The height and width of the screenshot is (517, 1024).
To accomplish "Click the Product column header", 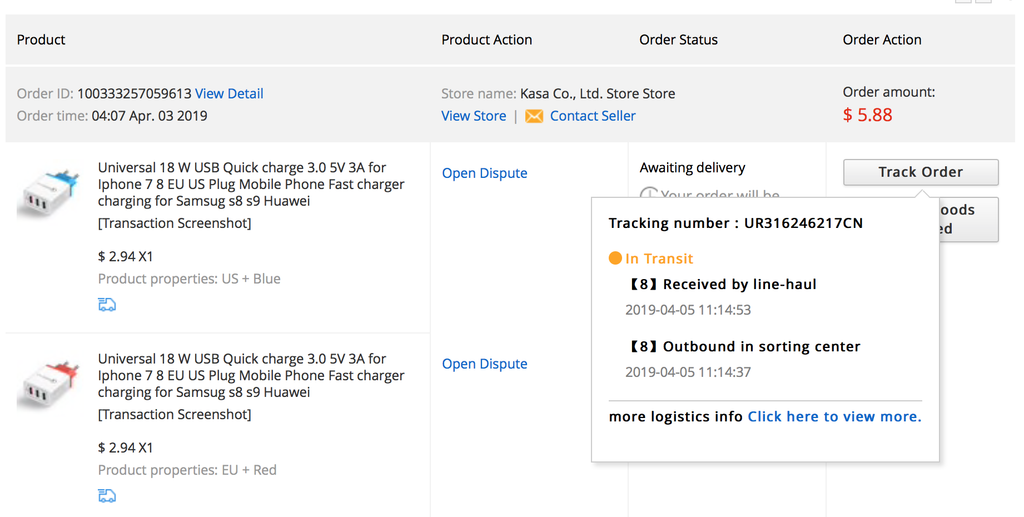I will point(41,40).
